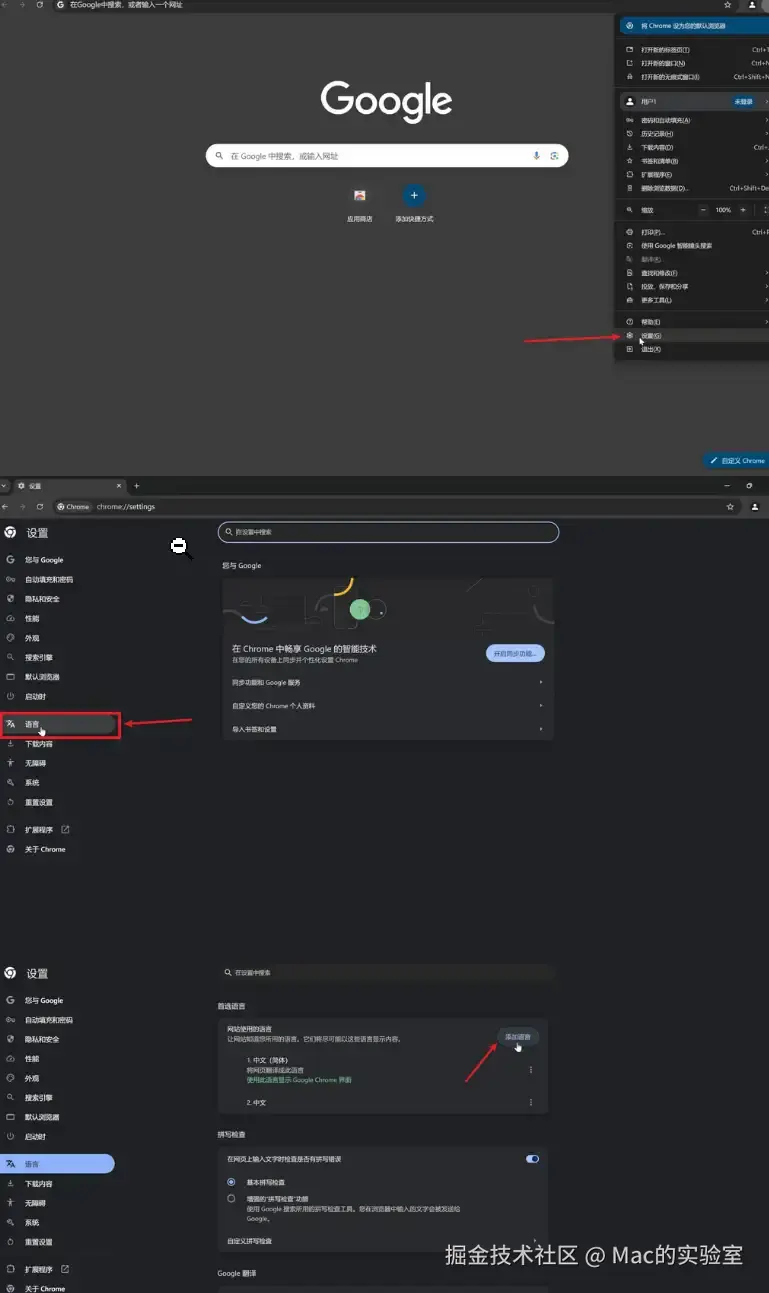Open three-dot menu for second 中文 entry

pyautogui.click(x=531, y=1102)
